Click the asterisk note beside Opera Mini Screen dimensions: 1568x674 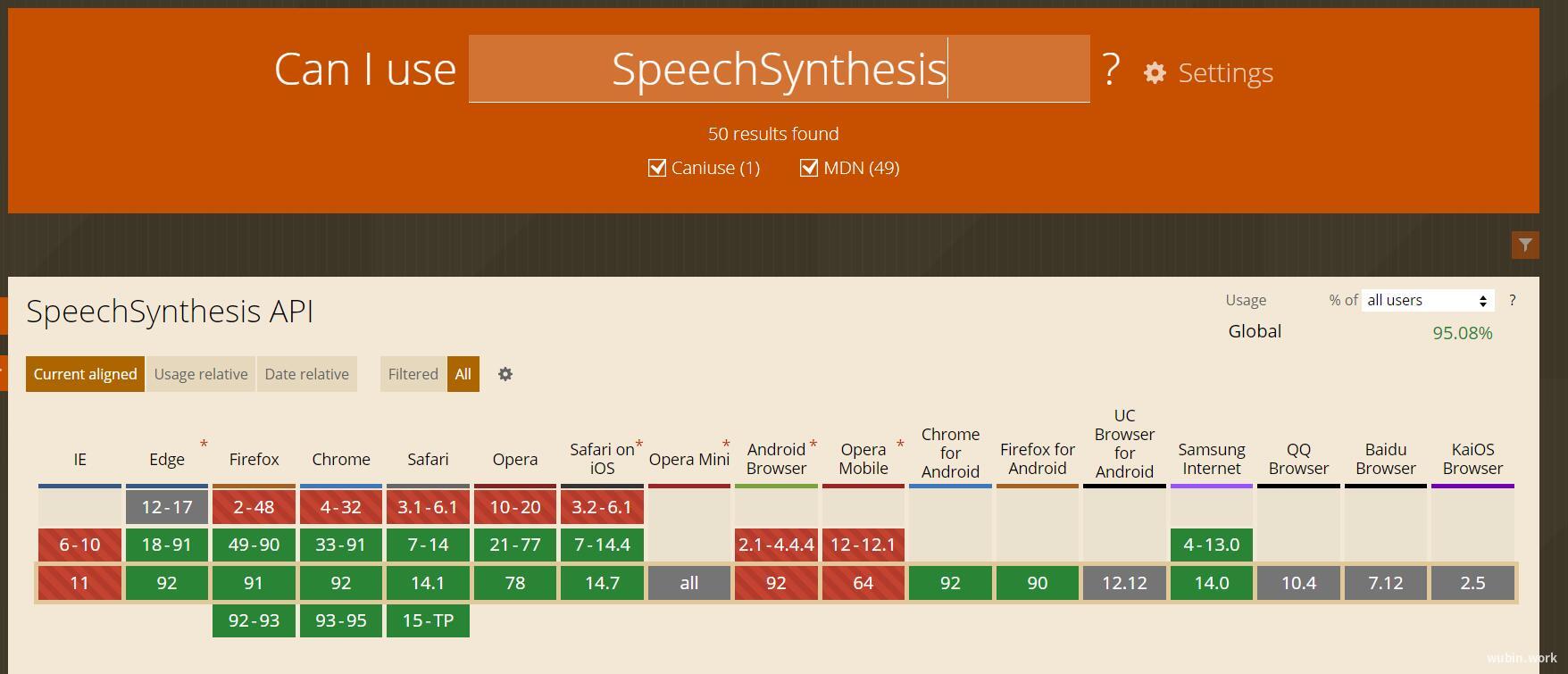tap(726, 444)
